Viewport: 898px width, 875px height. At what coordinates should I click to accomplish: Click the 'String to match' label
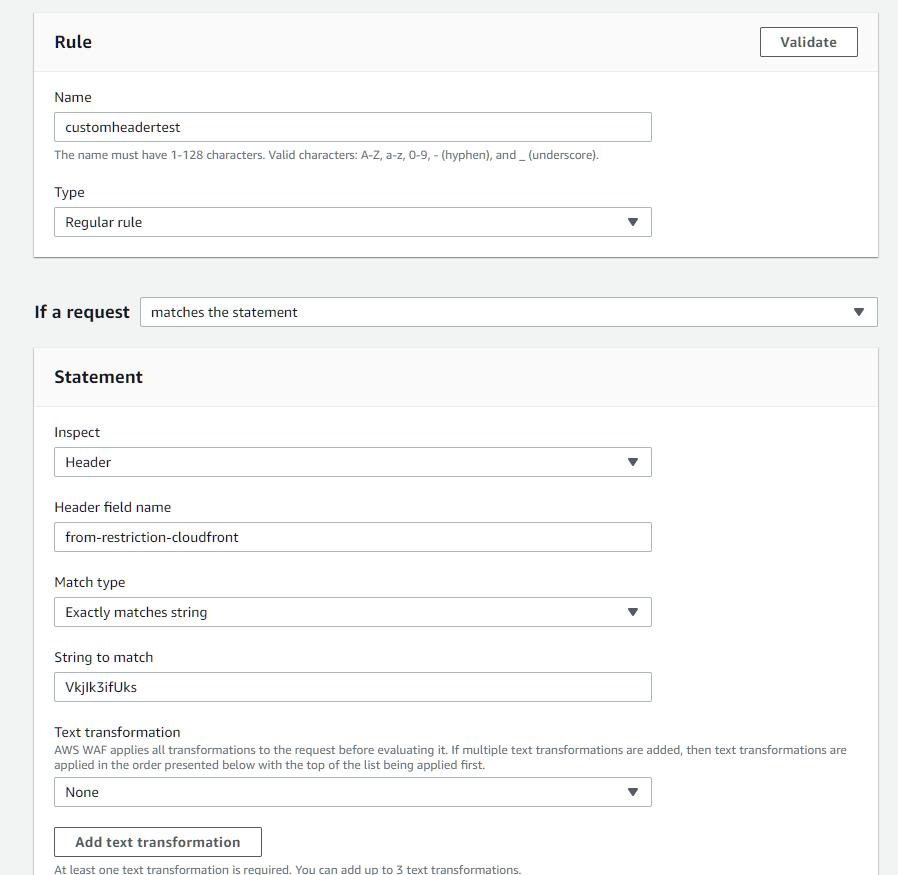(x=104, y=657)
